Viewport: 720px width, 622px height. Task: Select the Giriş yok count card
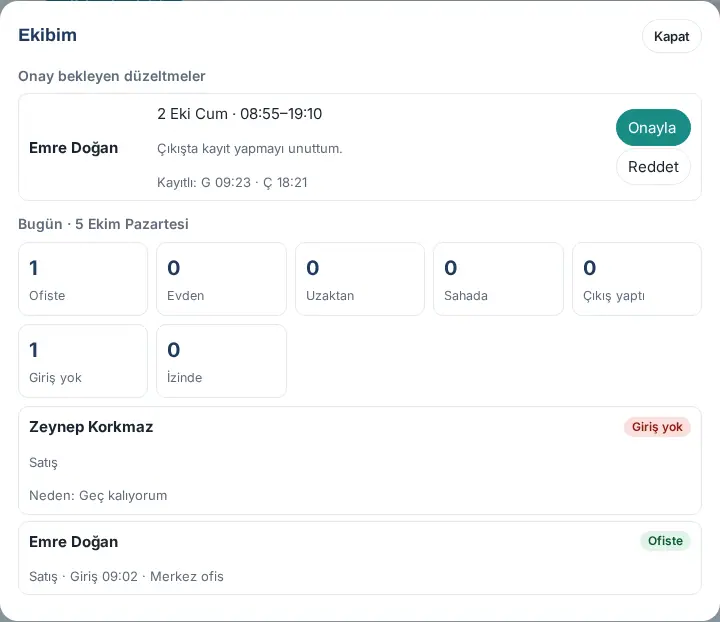pyautogui.click(x=83, y=361)
